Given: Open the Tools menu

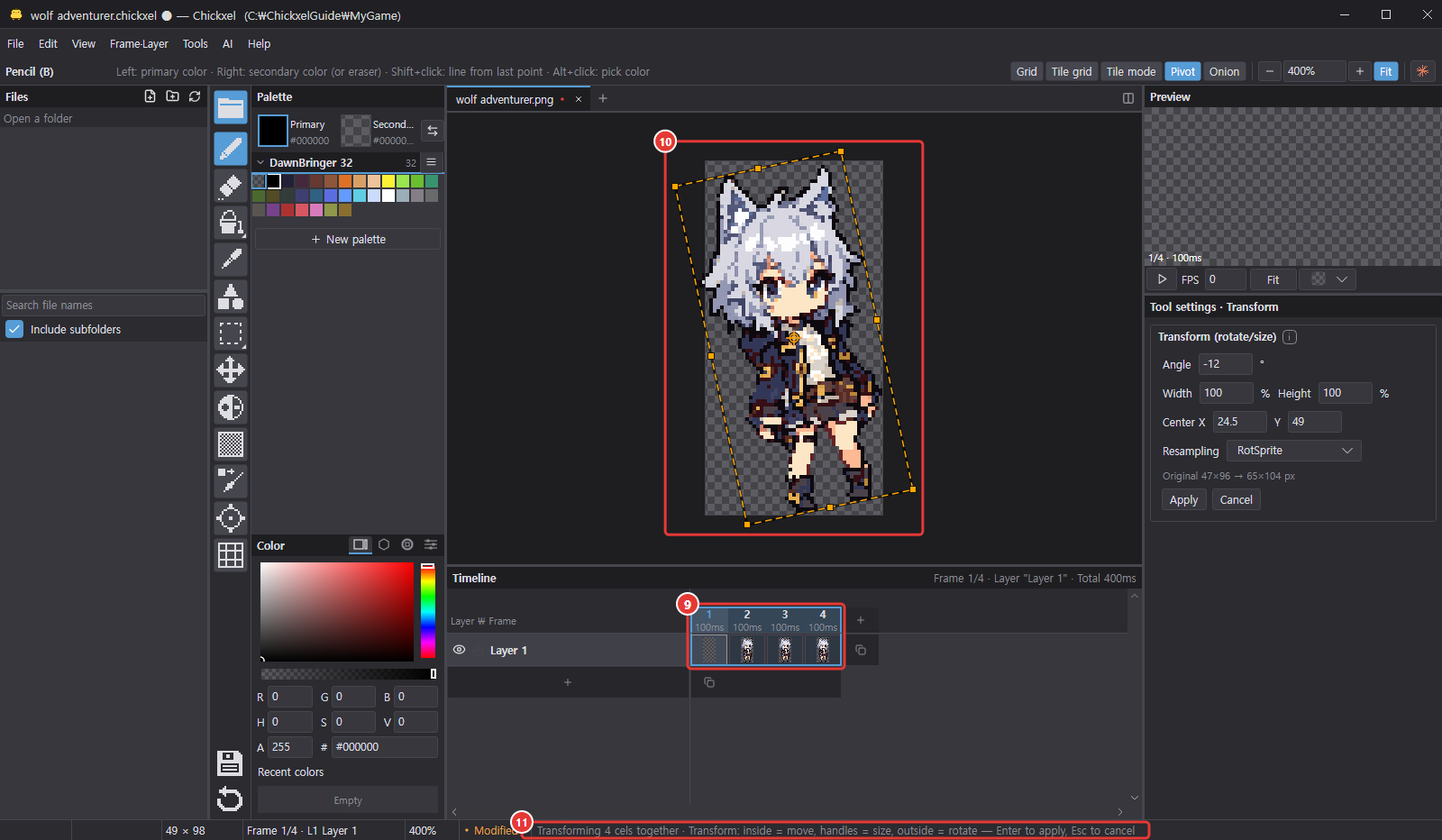Looking at the screenshot, I should (195, 43).
